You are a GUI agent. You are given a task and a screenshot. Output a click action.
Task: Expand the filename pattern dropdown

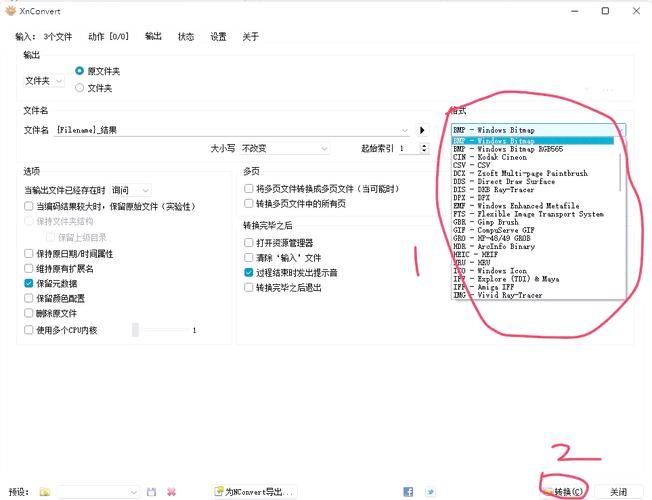click(405, 130)
